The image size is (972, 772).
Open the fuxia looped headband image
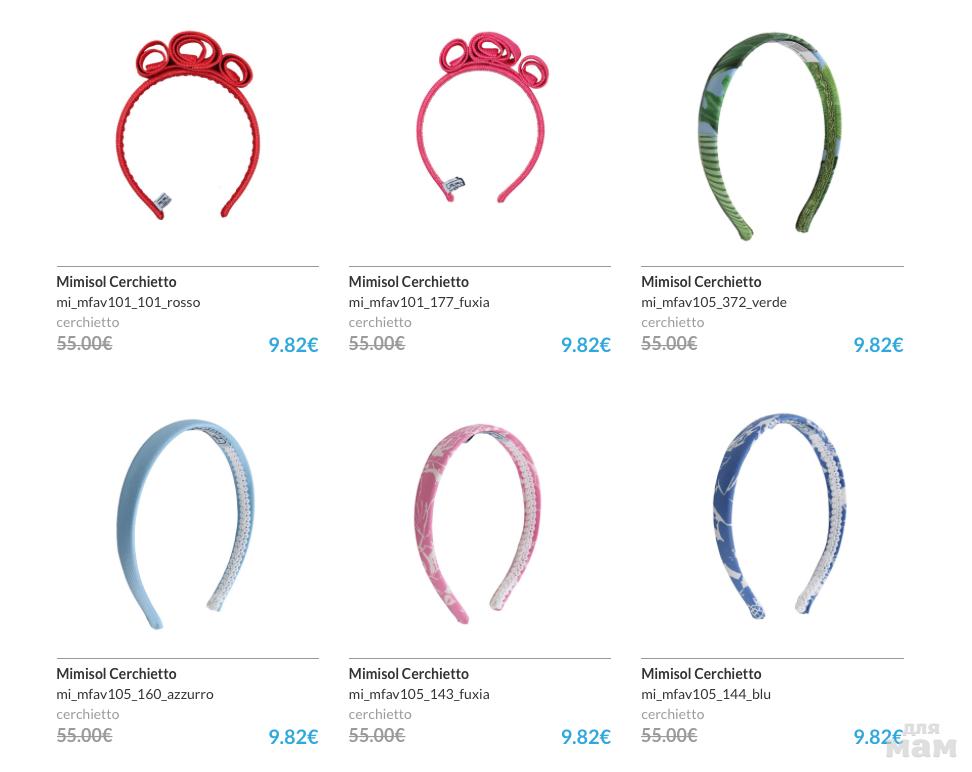pos(482,118)
